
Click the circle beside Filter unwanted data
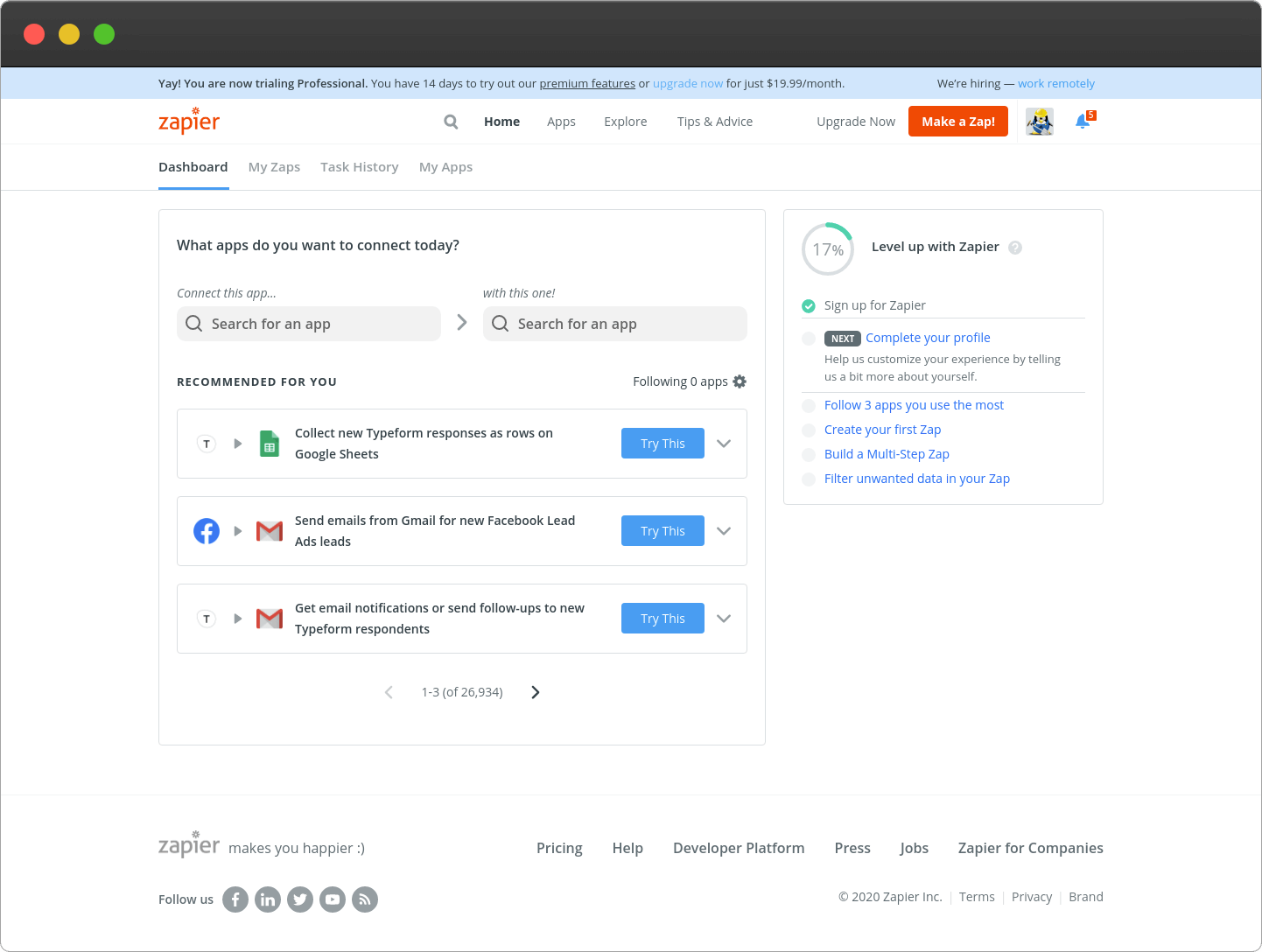click(809, 479)
